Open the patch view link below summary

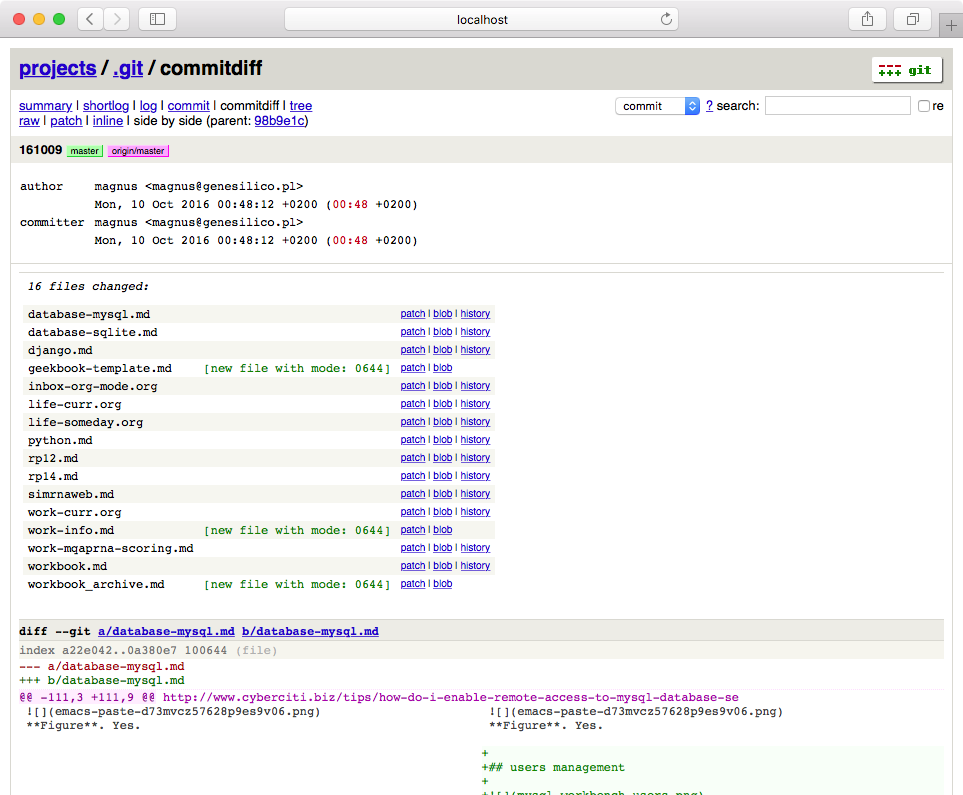point(66,121)
